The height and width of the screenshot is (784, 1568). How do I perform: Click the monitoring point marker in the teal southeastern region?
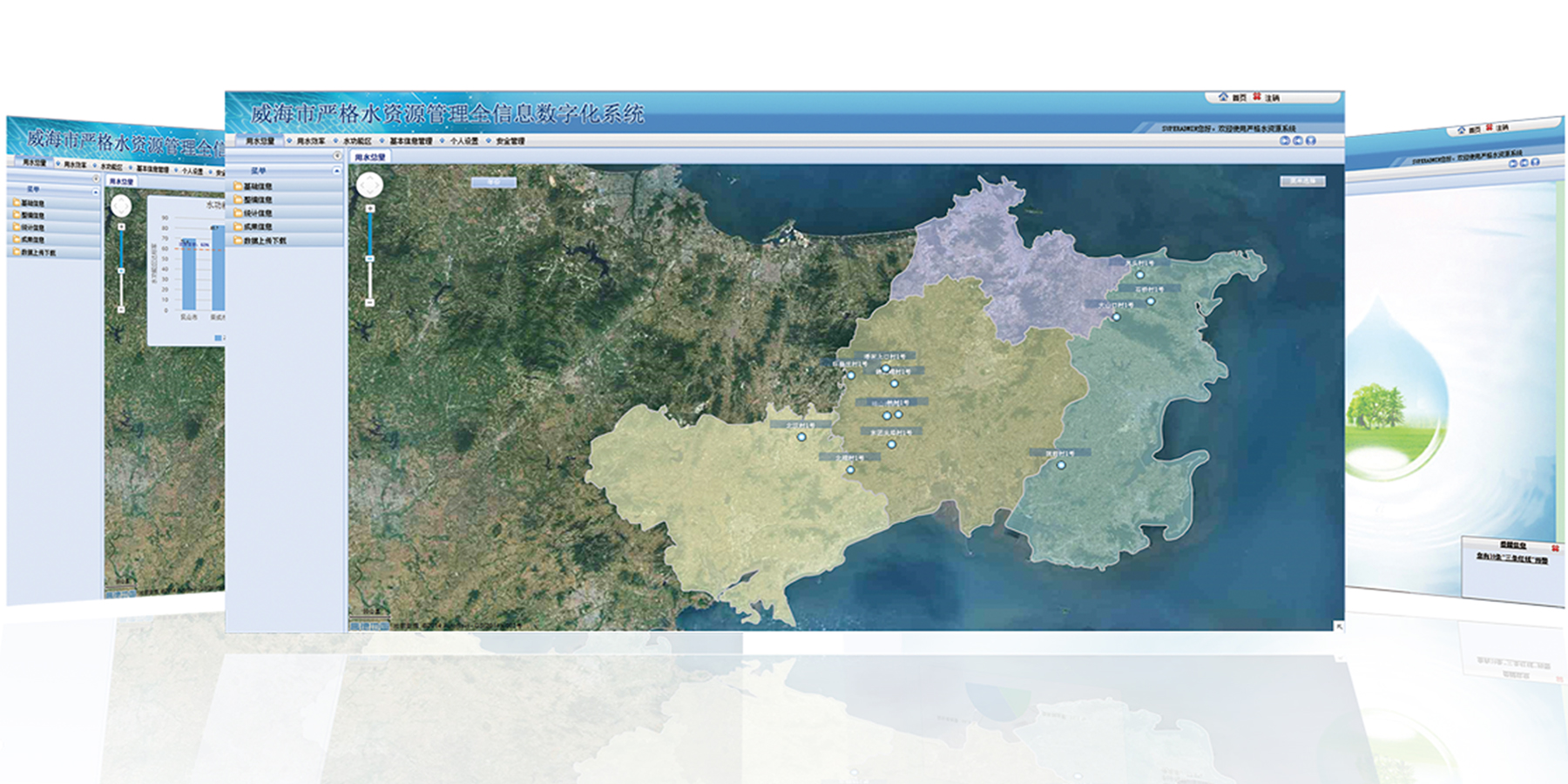[x=1061, y=465]
